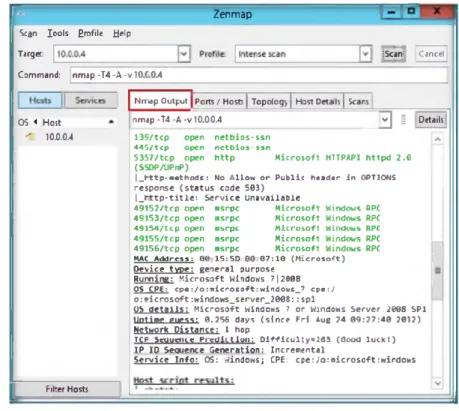
Task: Click the '139/tcp open netbios-ssn' line
Action: [x=202, y=137]
